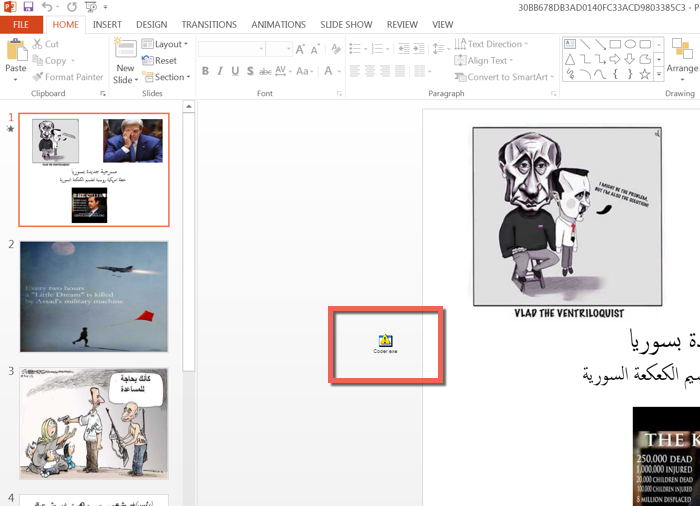
Task: Open the Layout dropdown
Action: click(165, 44)
